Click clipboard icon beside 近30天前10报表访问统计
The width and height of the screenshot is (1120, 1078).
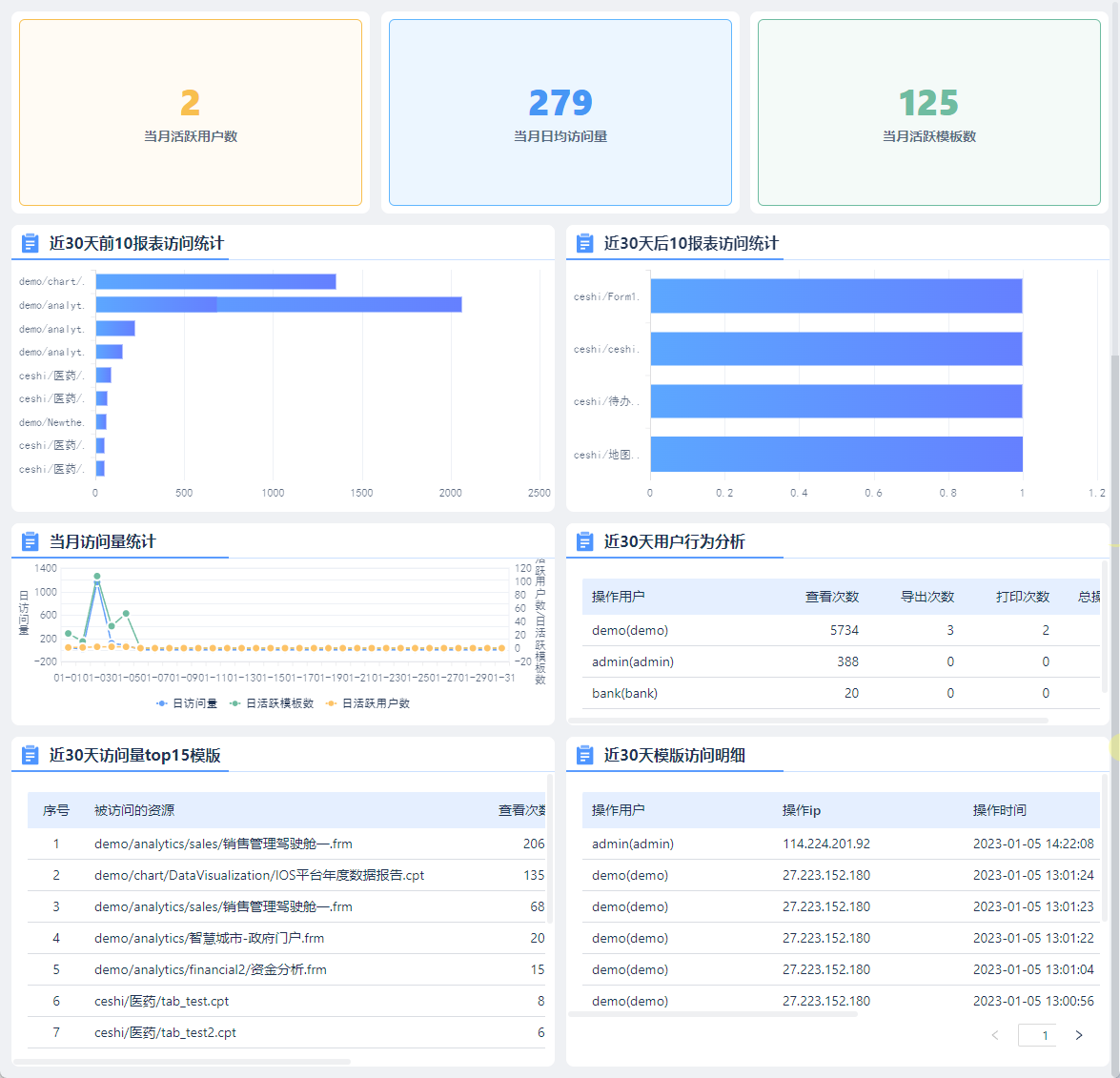pos(30,244)
